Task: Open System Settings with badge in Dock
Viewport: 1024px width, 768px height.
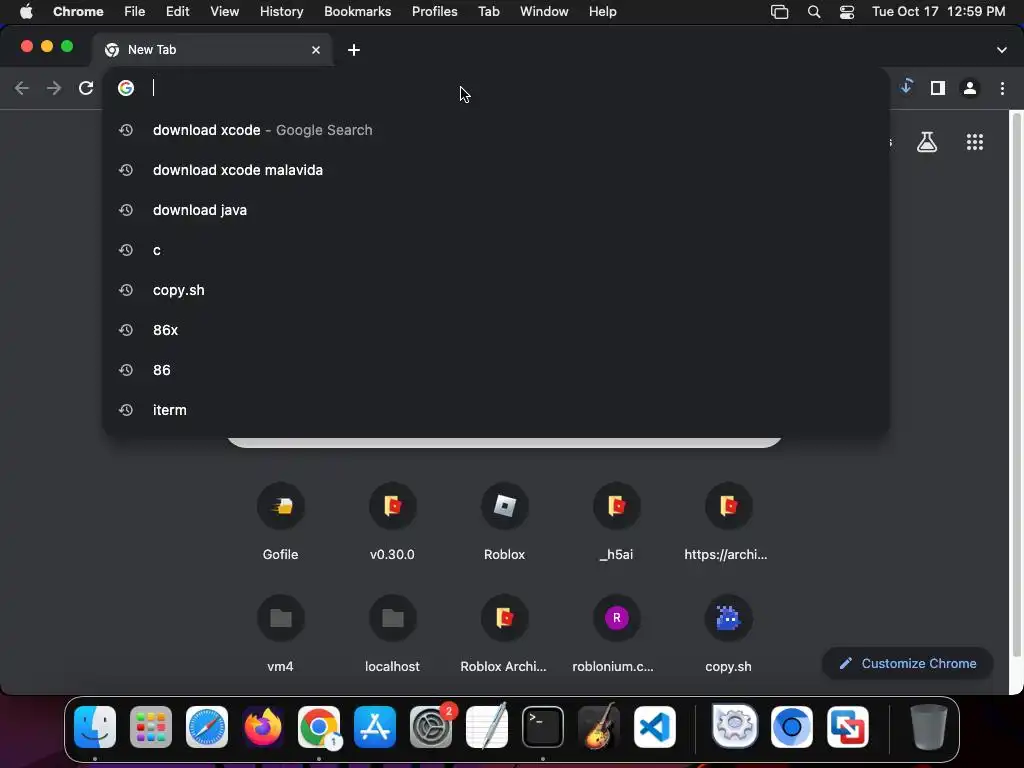Action: tap(431, 727)
